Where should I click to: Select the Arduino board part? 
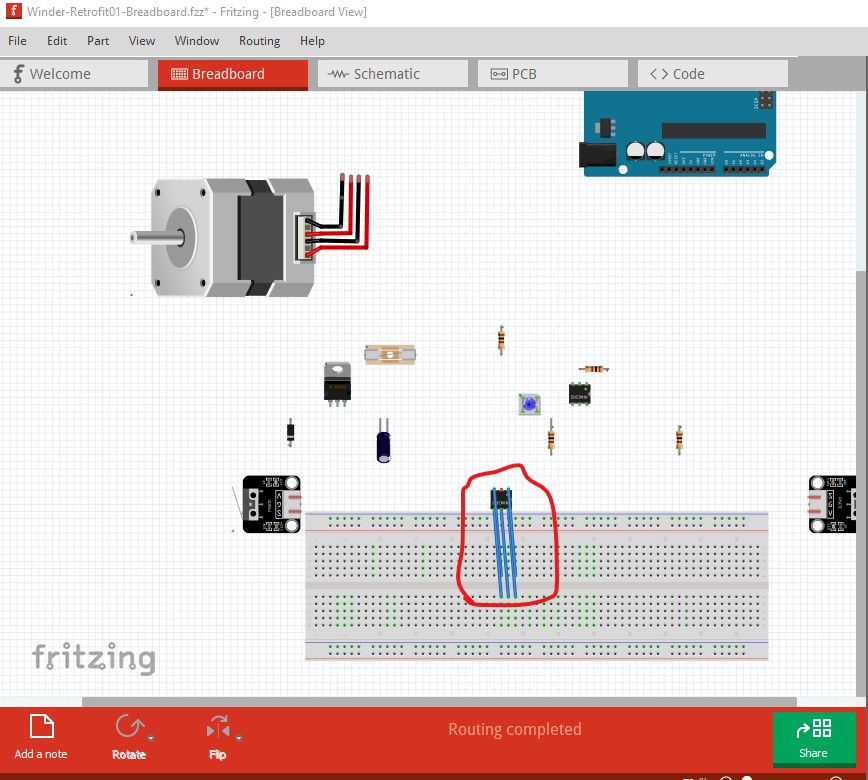pos(678,134)
